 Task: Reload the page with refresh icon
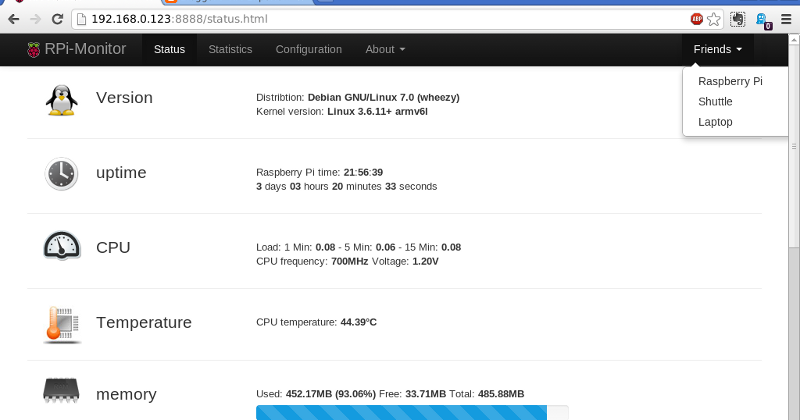coord(57,19)
